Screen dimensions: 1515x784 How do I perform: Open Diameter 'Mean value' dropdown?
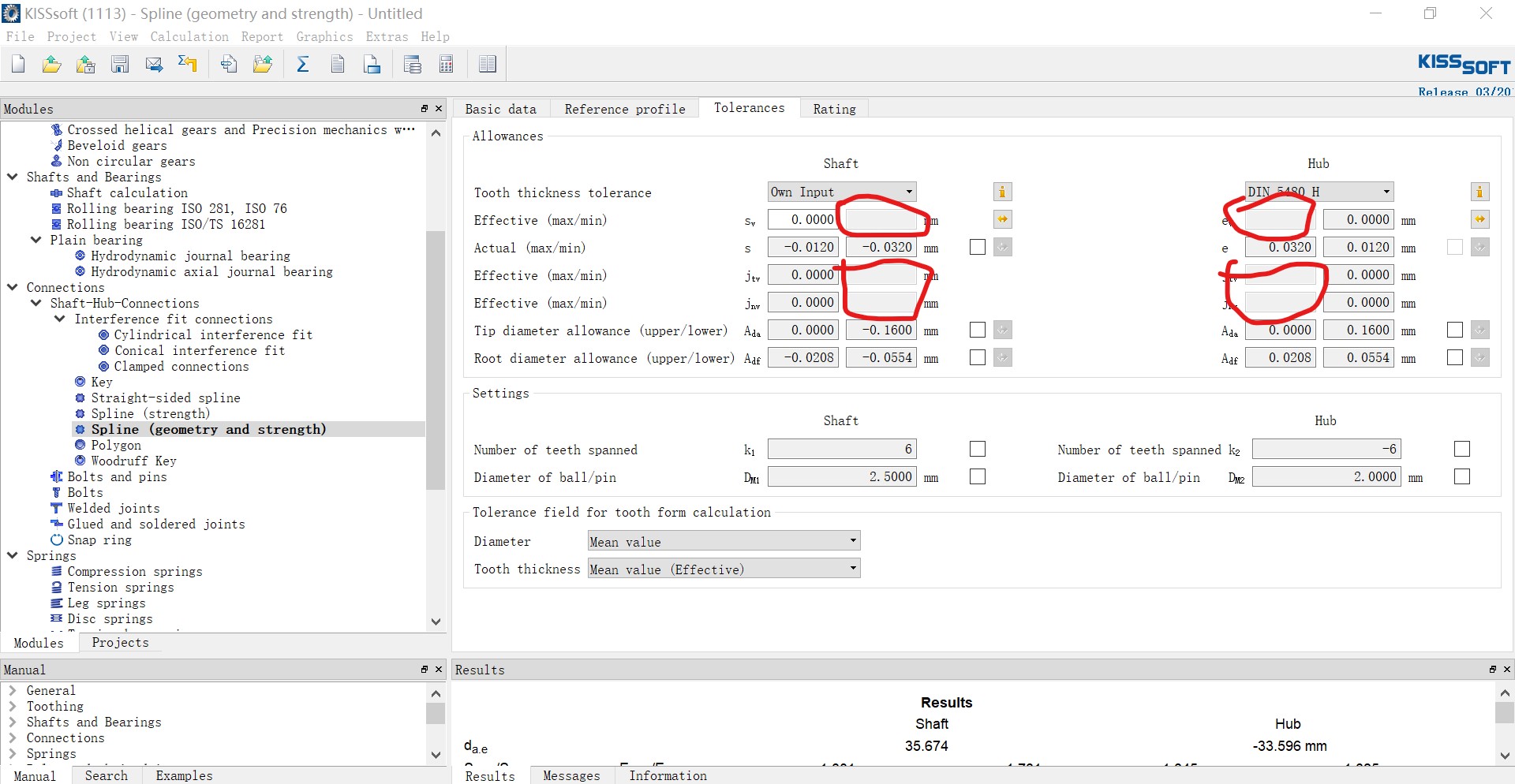tap(724, 541)
